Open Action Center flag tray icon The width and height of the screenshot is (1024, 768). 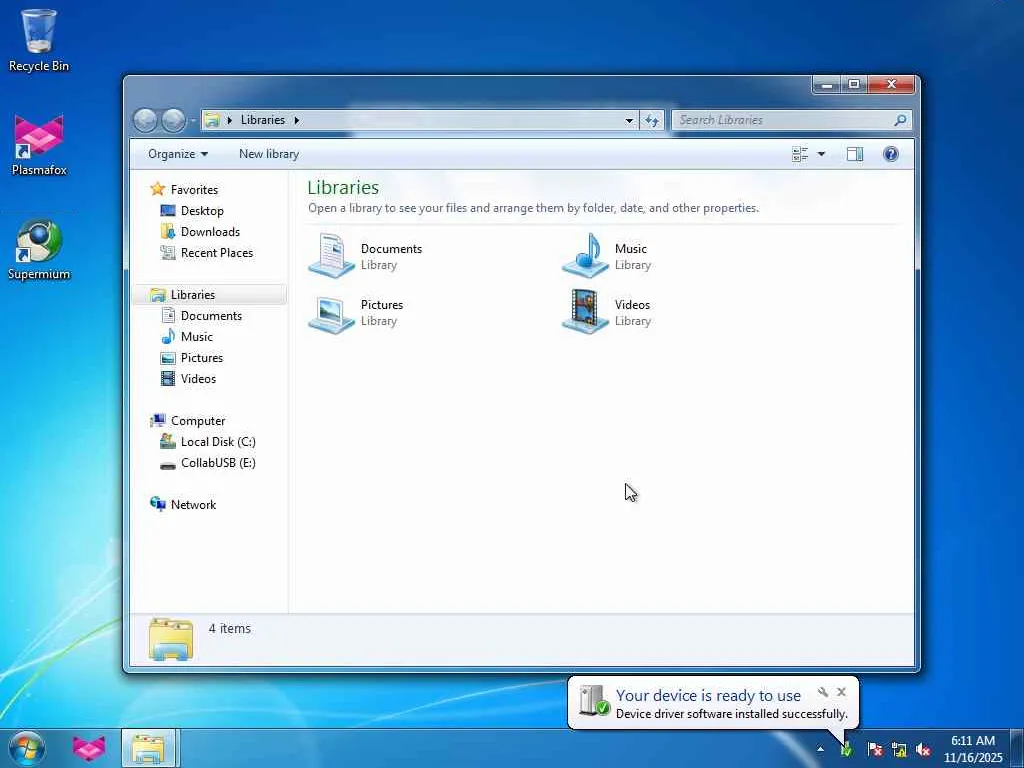(874, 749)
